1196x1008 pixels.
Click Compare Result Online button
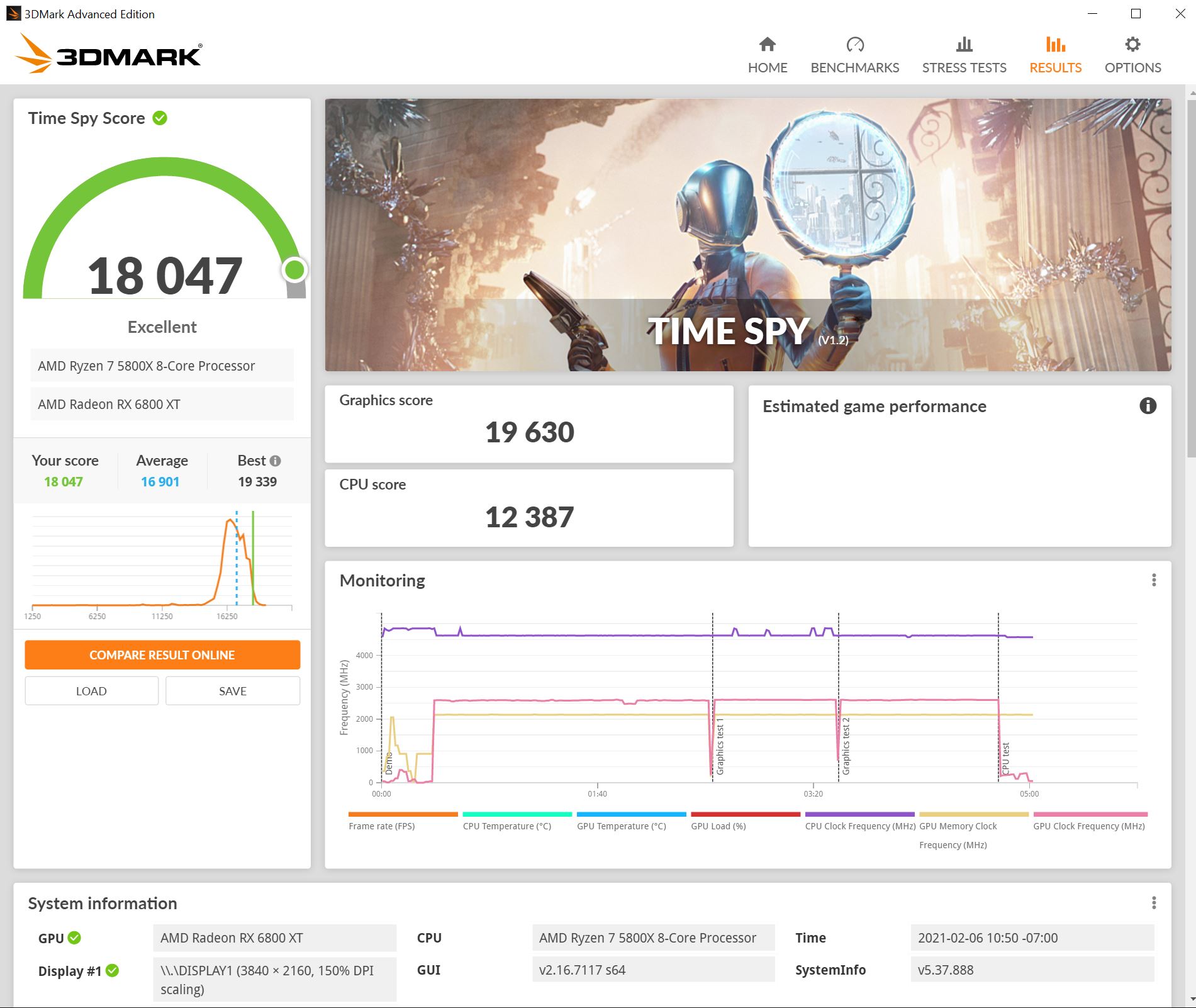162,655
